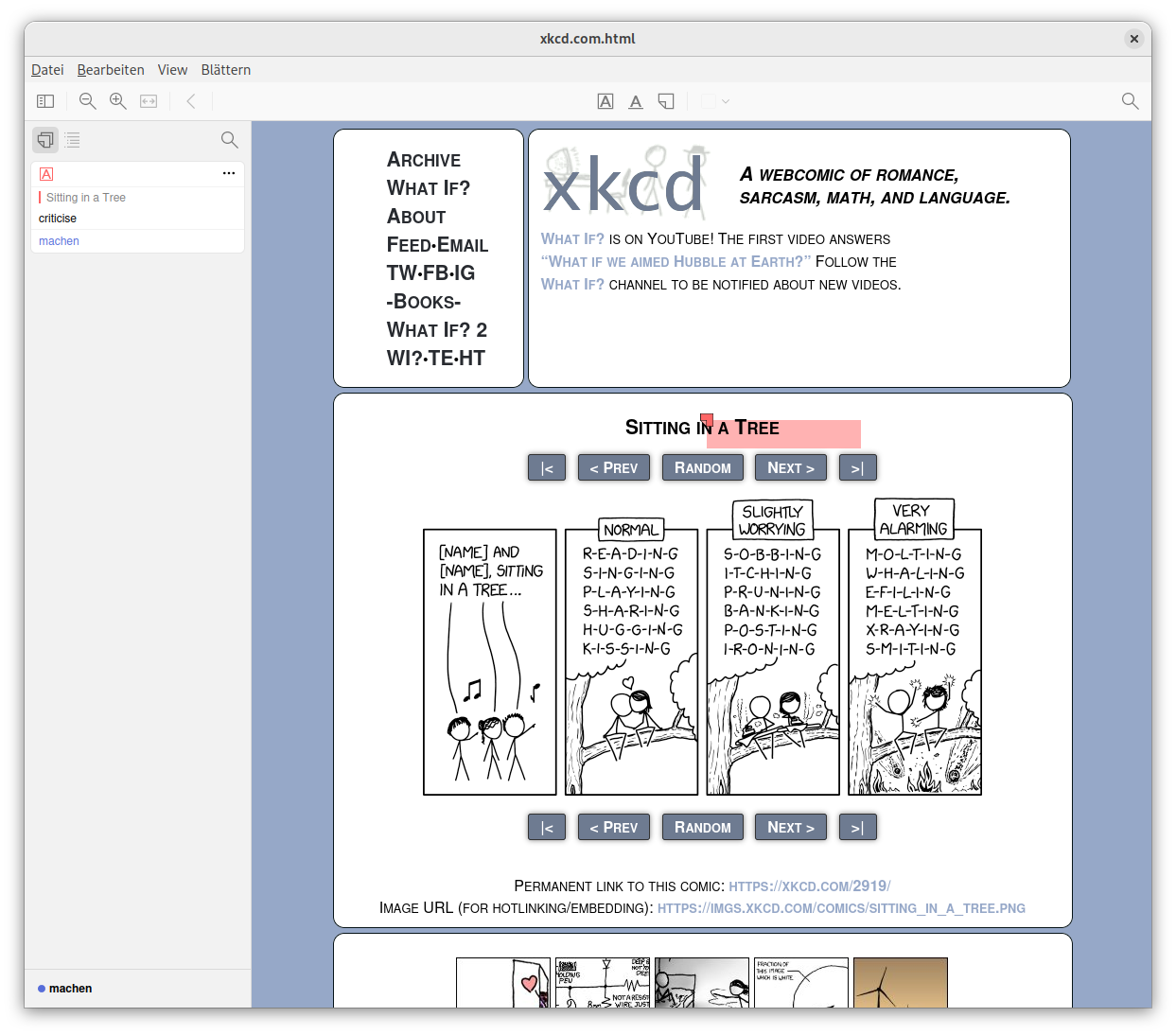Image resolution: width=1176 pixels, height=1035 pixels.
Task: Go back with the left chevron
Action: click(x=191, y=101)
